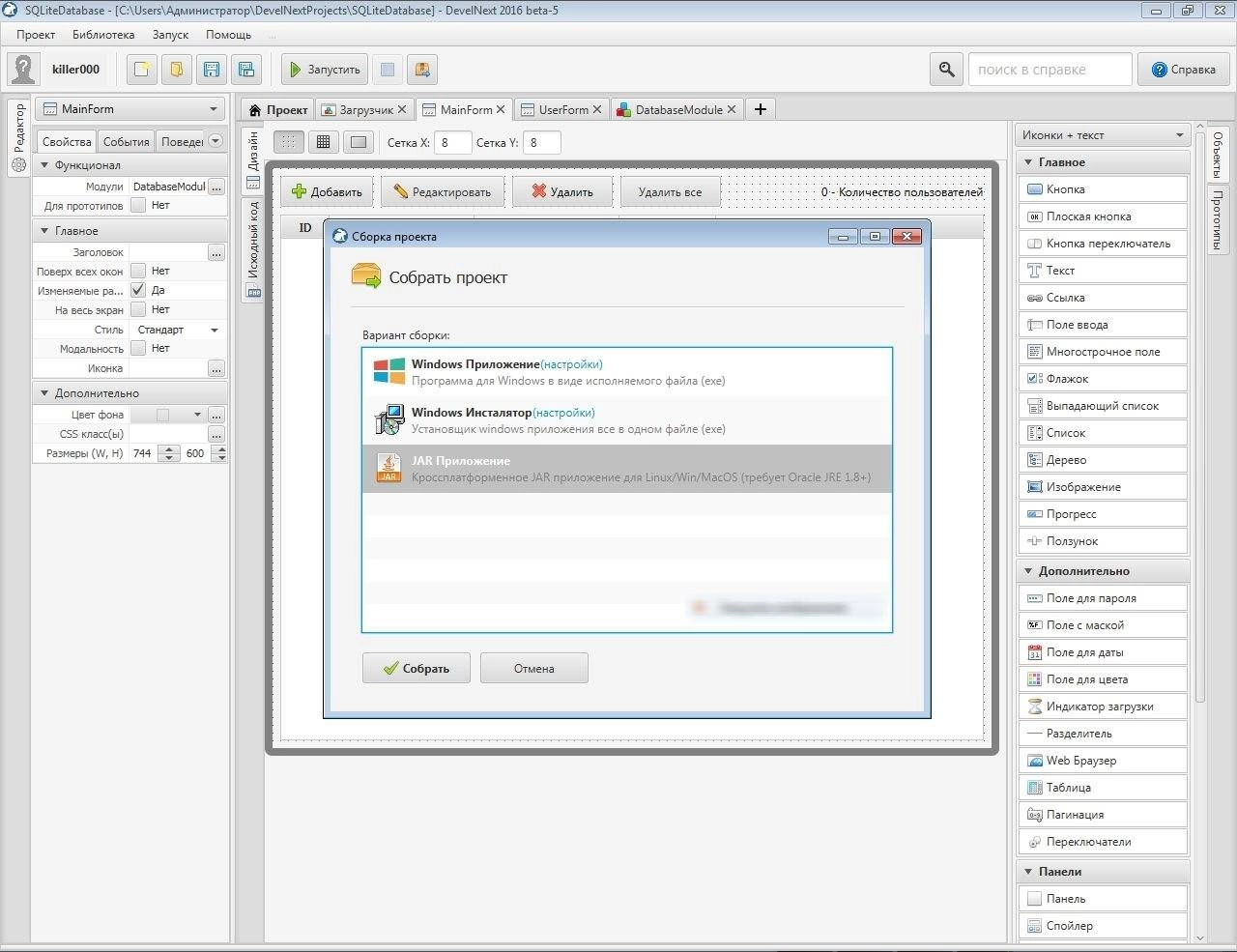This screenshot has width=1237, height=952.
Task: Click the search help input field
Action: point(1050,70)
